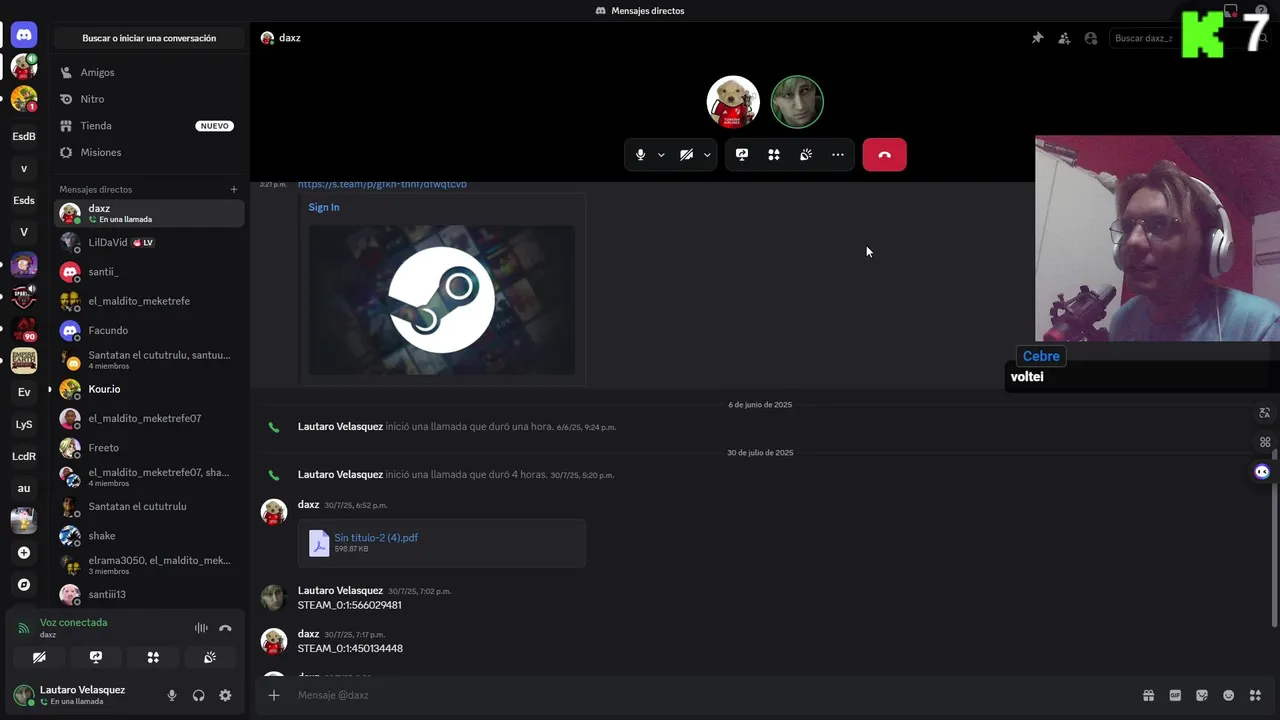Follow the Steam Sign In link
This screenshot has height=720, width=1280.
324,207
